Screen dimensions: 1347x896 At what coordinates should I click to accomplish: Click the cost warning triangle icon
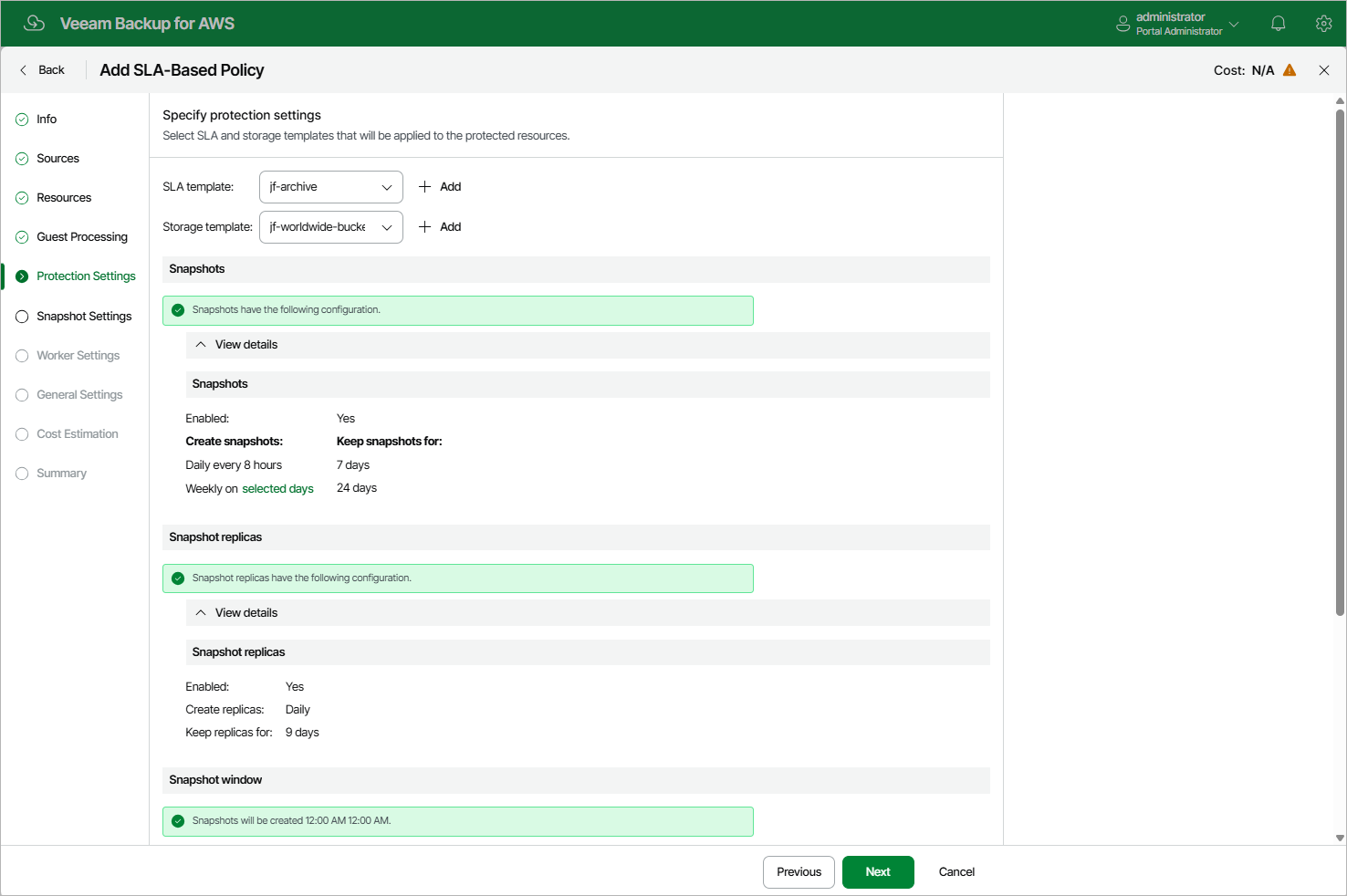(x=1290, y=70)
